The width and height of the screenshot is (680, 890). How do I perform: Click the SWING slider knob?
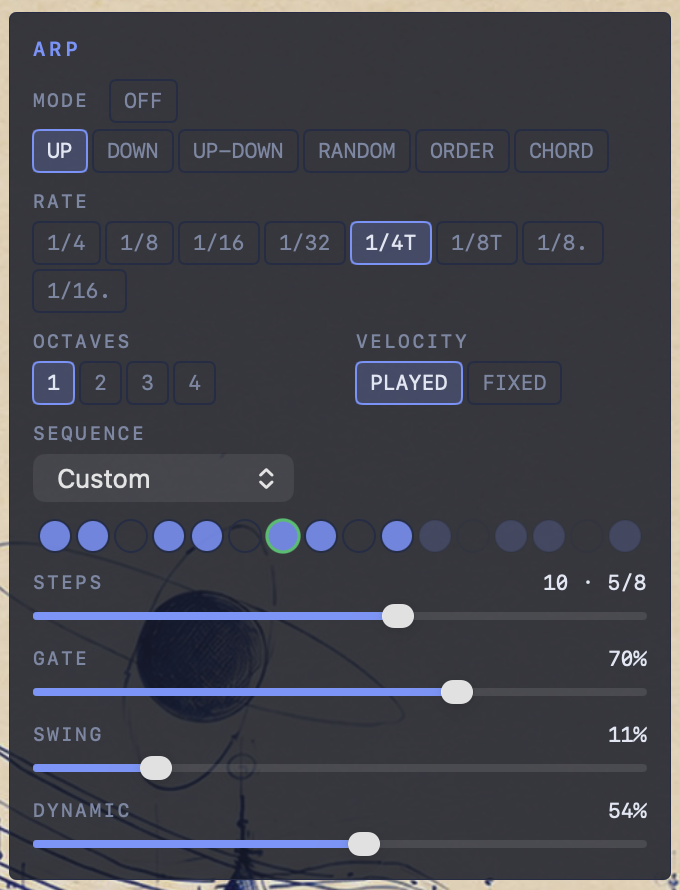[x=156, y=768]
